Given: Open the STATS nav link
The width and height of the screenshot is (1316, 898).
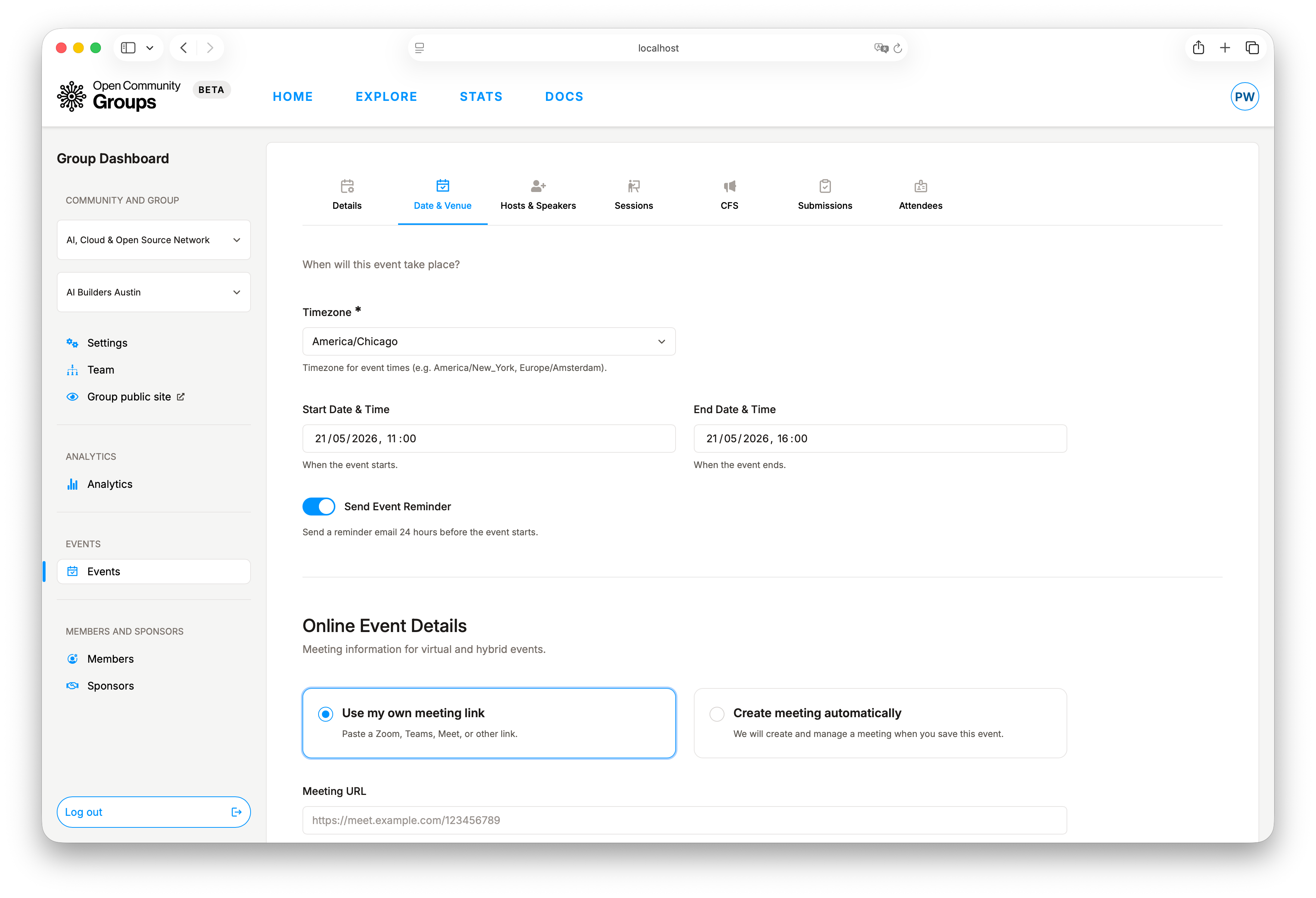Looking at the screenshot, I should click(x=481, y=96).
